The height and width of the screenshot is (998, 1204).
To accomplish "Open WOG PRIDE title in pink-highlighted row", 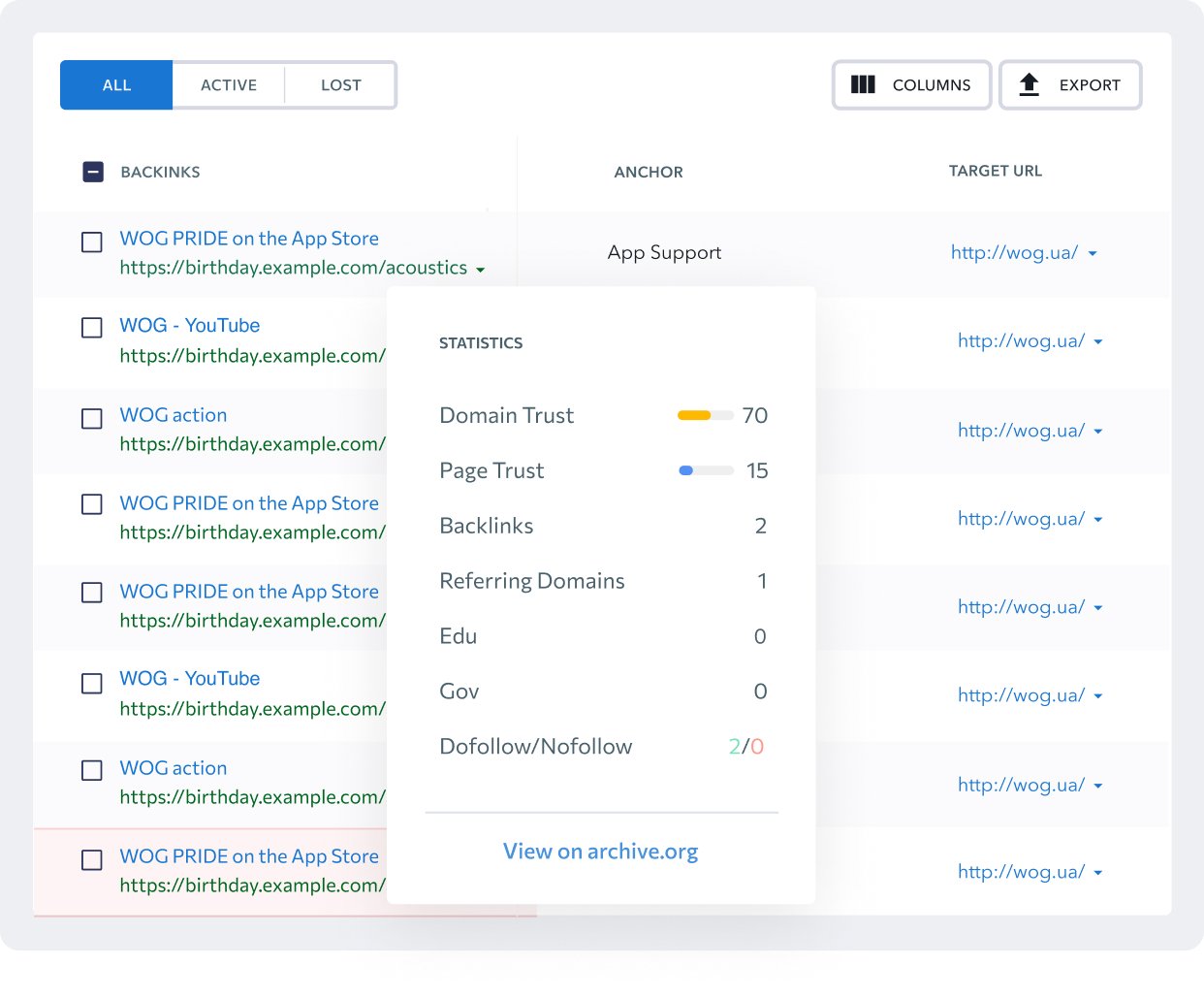I will [x=249, y=856].
